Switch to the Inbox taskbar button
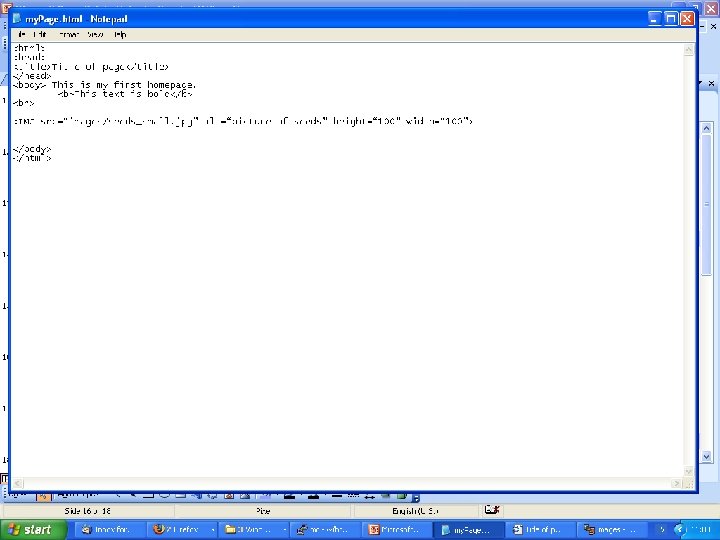 (x=108, y=530)
